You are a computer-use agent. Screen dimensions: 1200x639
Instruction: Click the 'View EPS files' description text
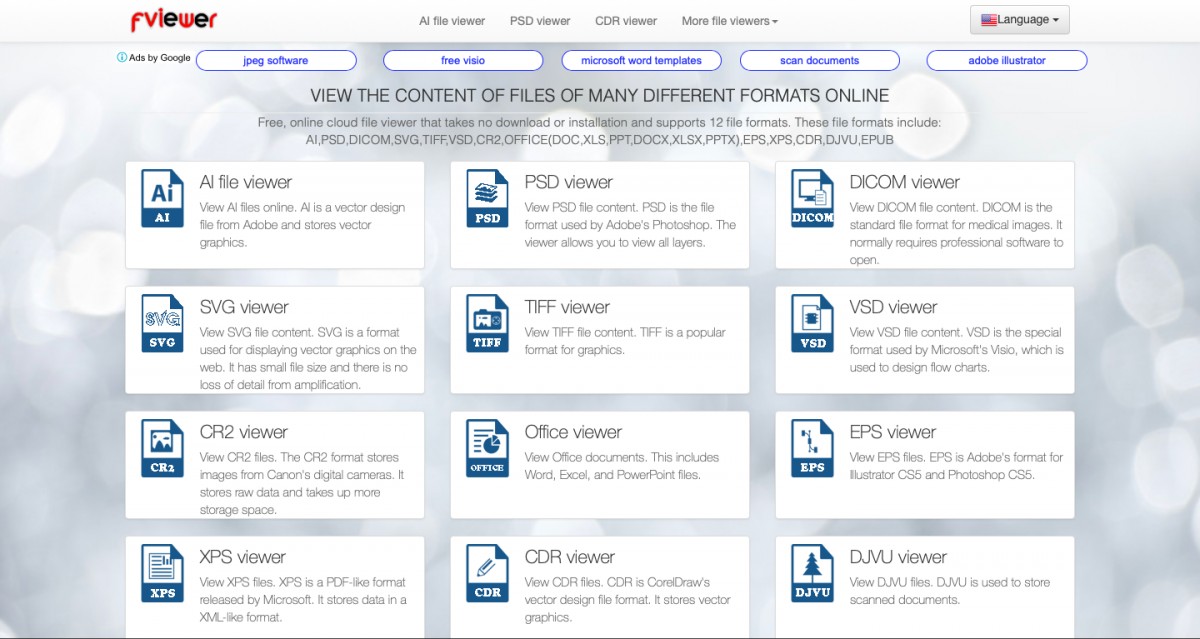[956, 466]
